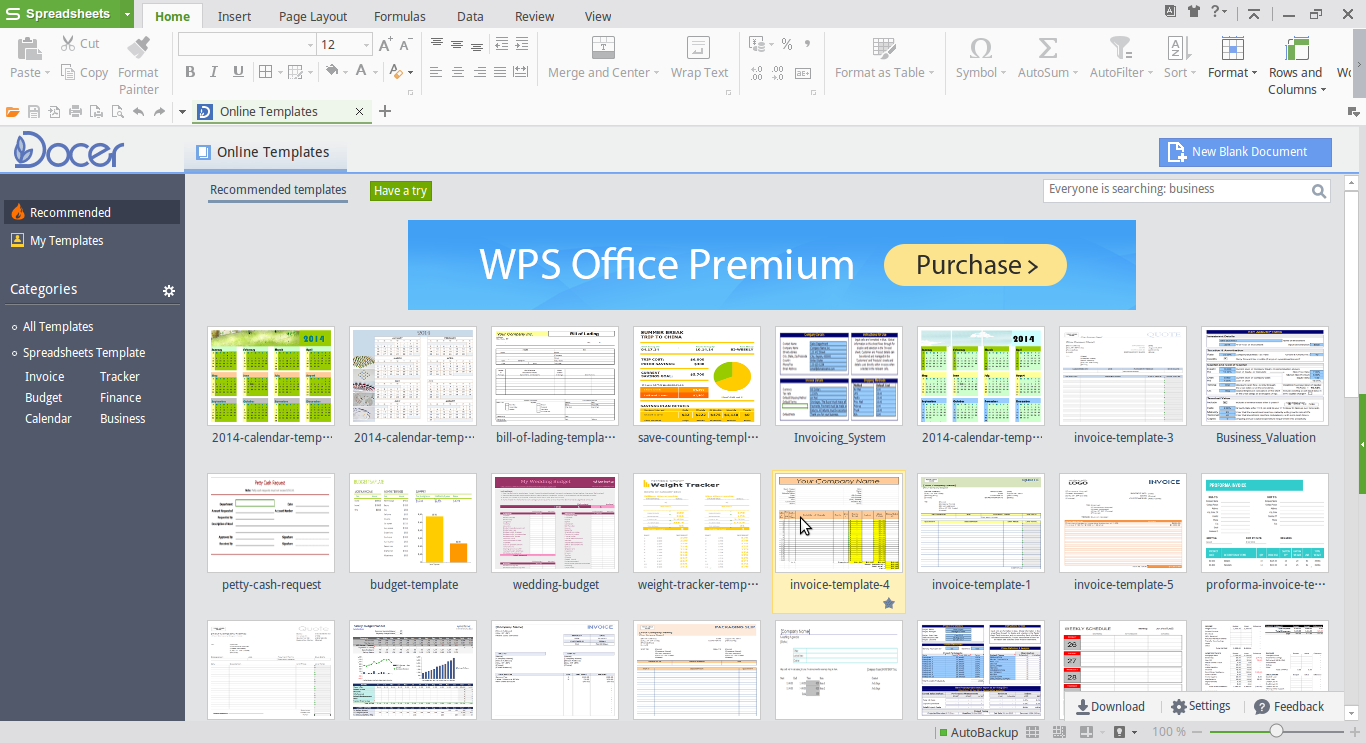Click the font color letter A icon

362,71
